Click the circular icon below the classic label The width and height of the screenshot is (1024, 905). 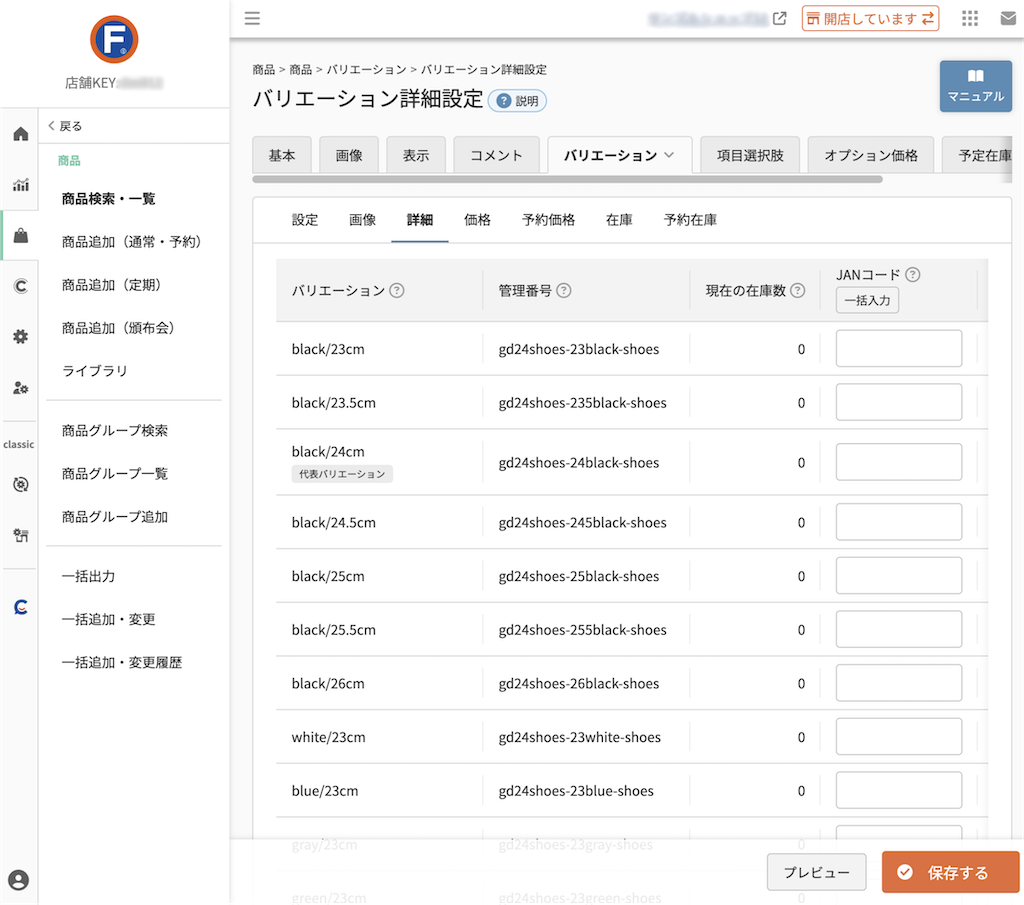tap(21, 484)
